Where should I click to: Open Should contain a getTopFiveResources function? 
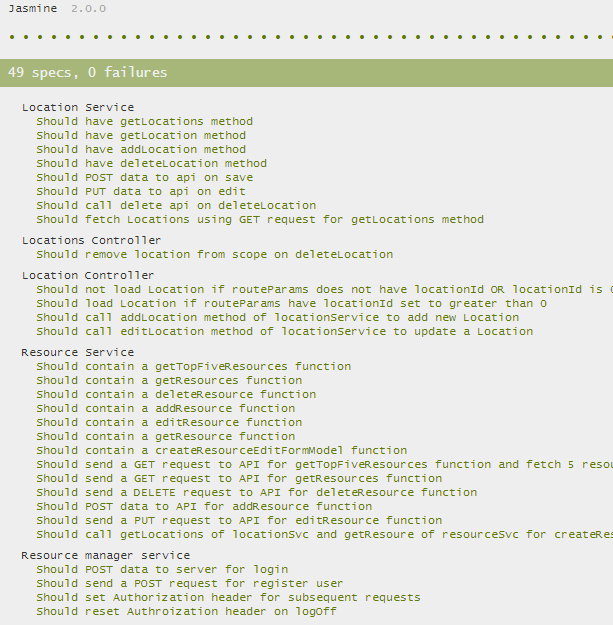pyautogui.click(x=194, y=366)
